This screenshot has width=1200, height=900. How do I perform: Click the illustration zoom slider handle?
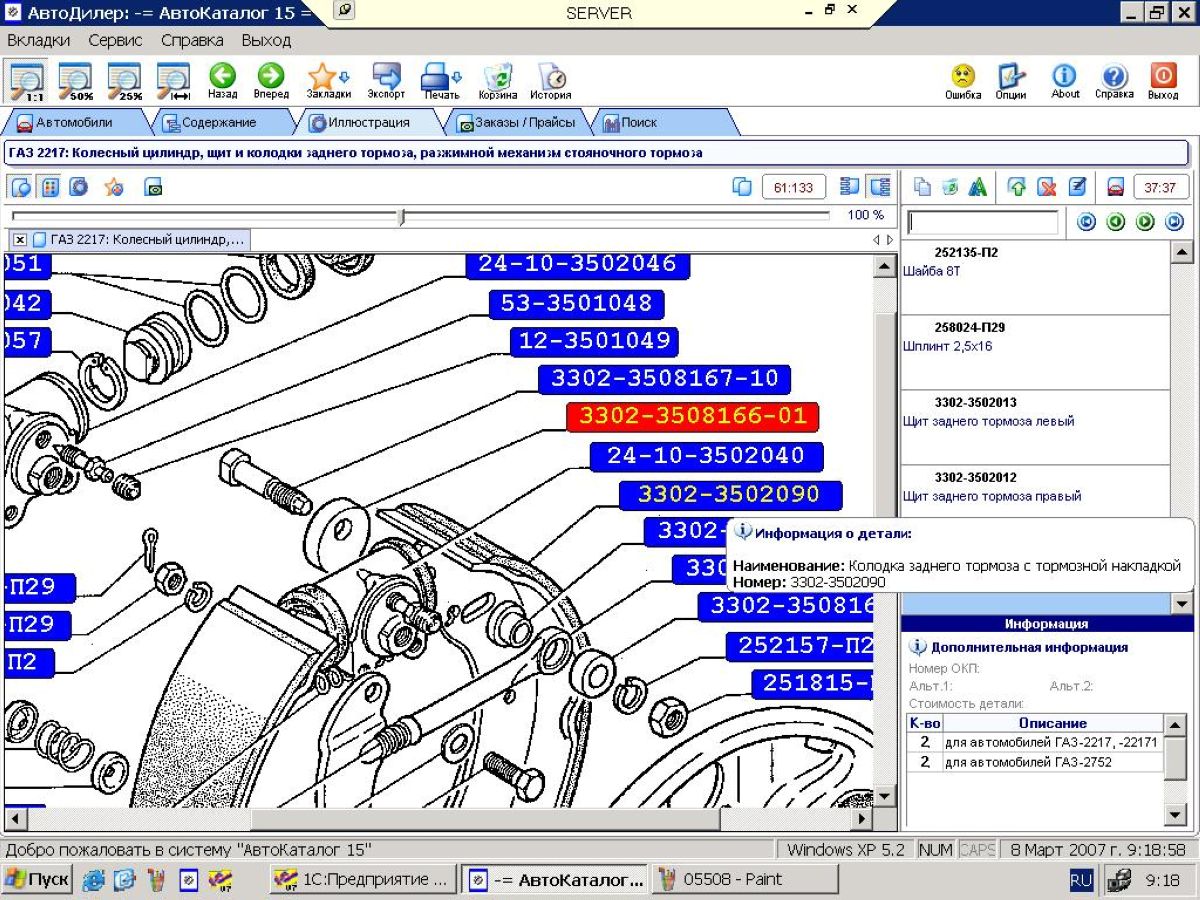click(401, 216)
